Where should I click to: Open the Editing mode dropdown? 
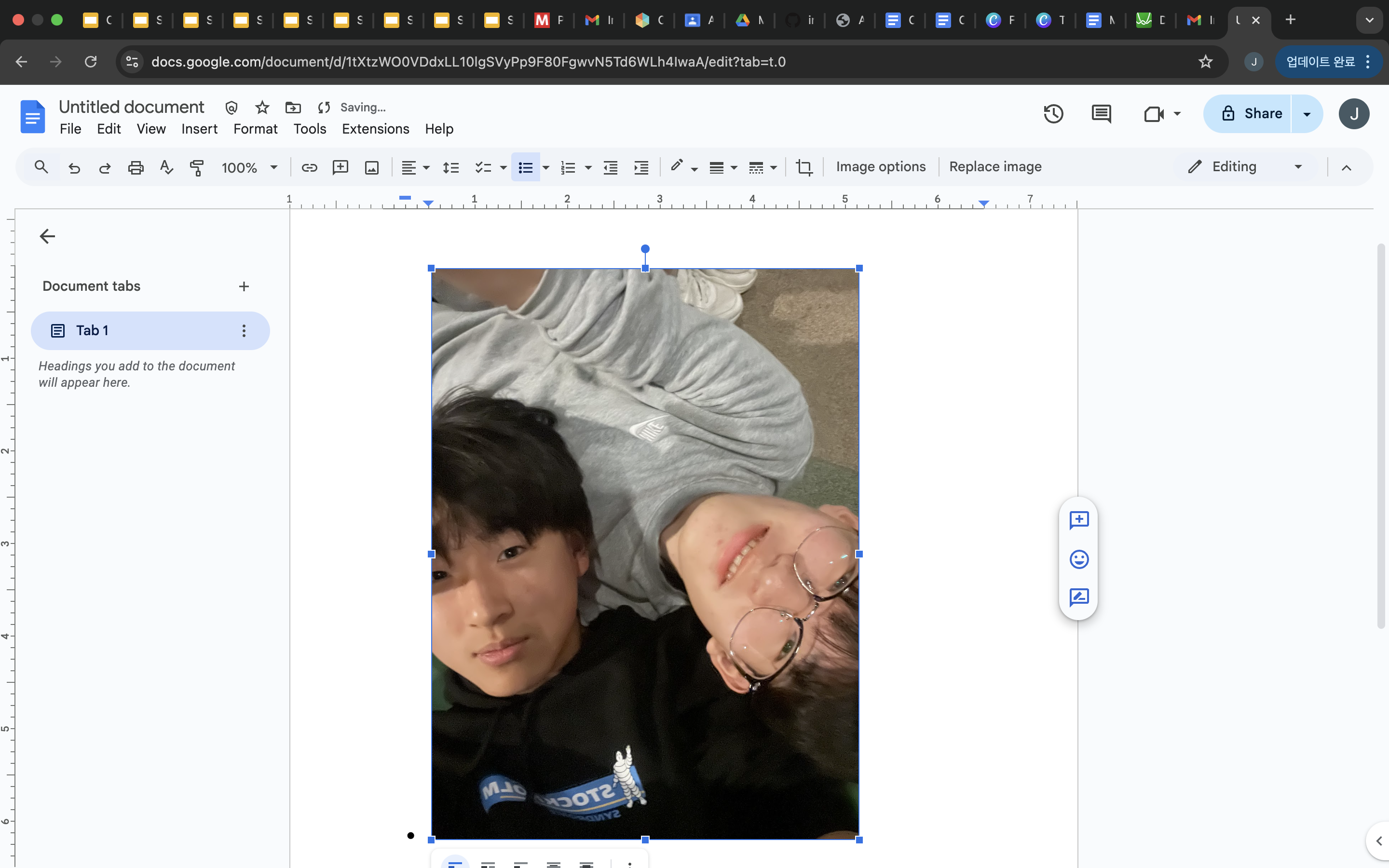(1245, 166)
